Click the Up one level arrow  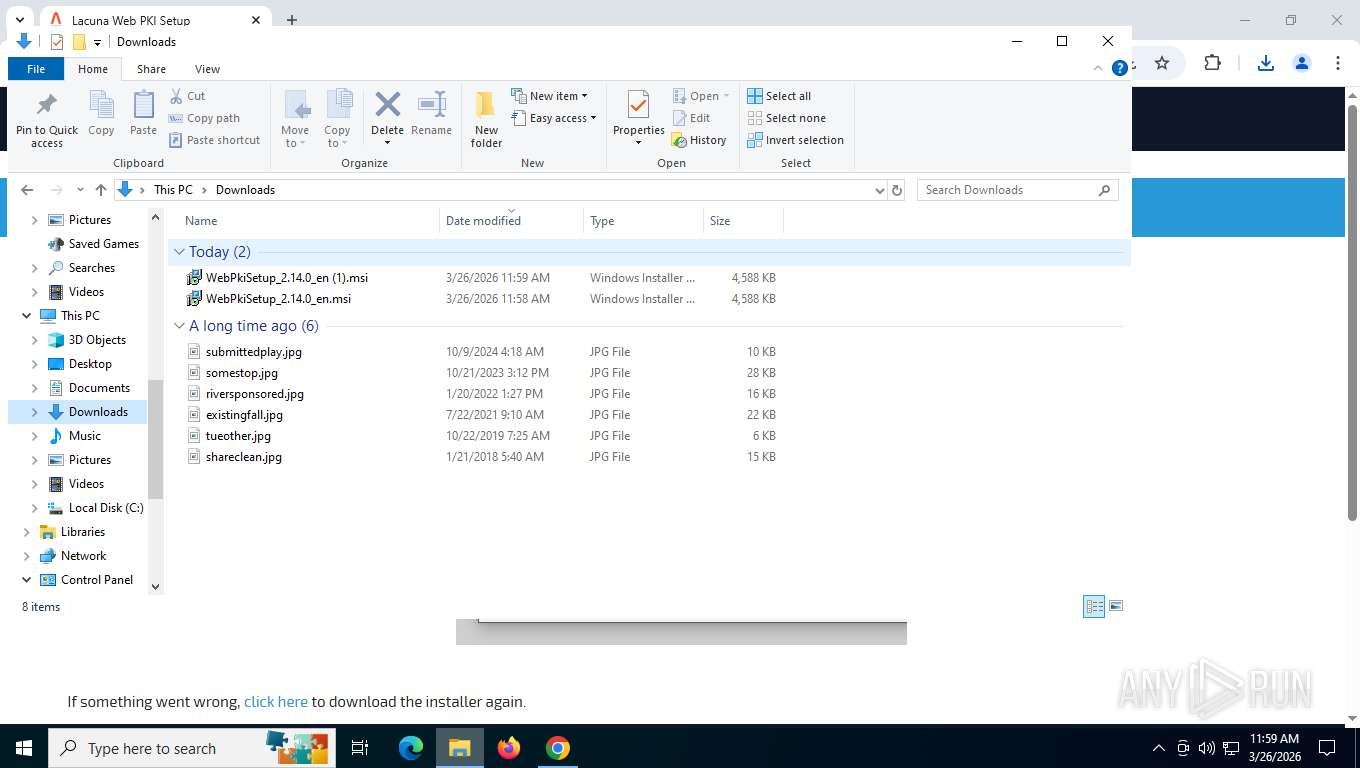pos(100,190)
